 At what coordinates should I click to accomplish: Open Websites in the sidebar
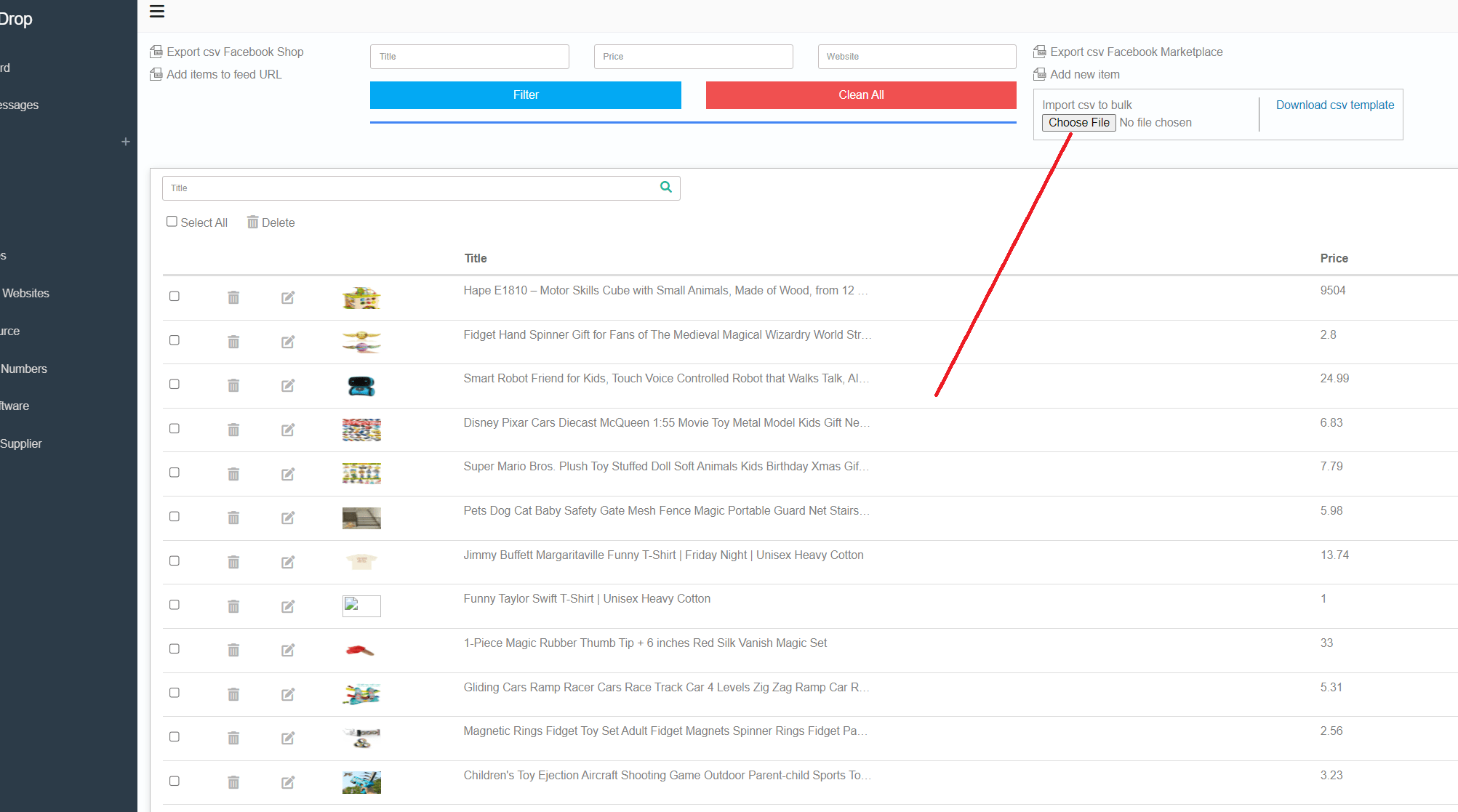pyautogui.click(x=26, y=293)
